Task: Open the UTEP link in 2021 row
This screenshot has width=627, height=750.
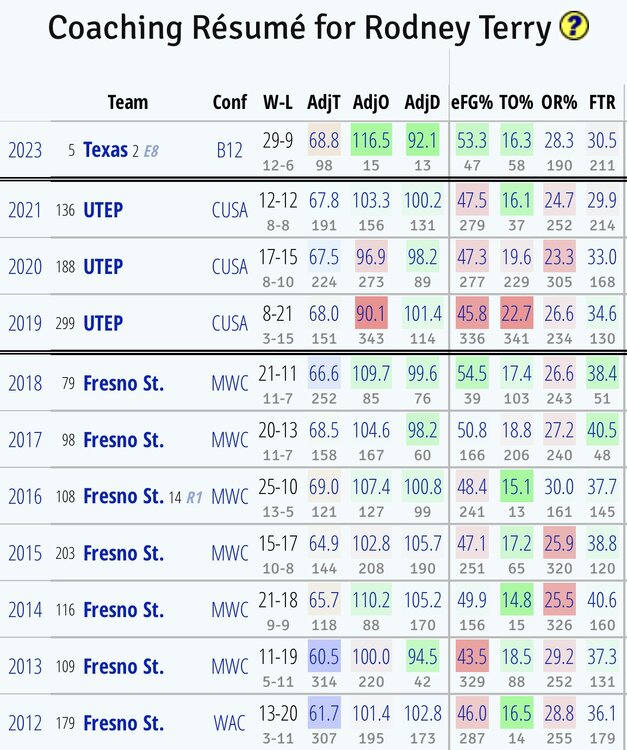Action: pyautogui.click(x=103, y=210)
